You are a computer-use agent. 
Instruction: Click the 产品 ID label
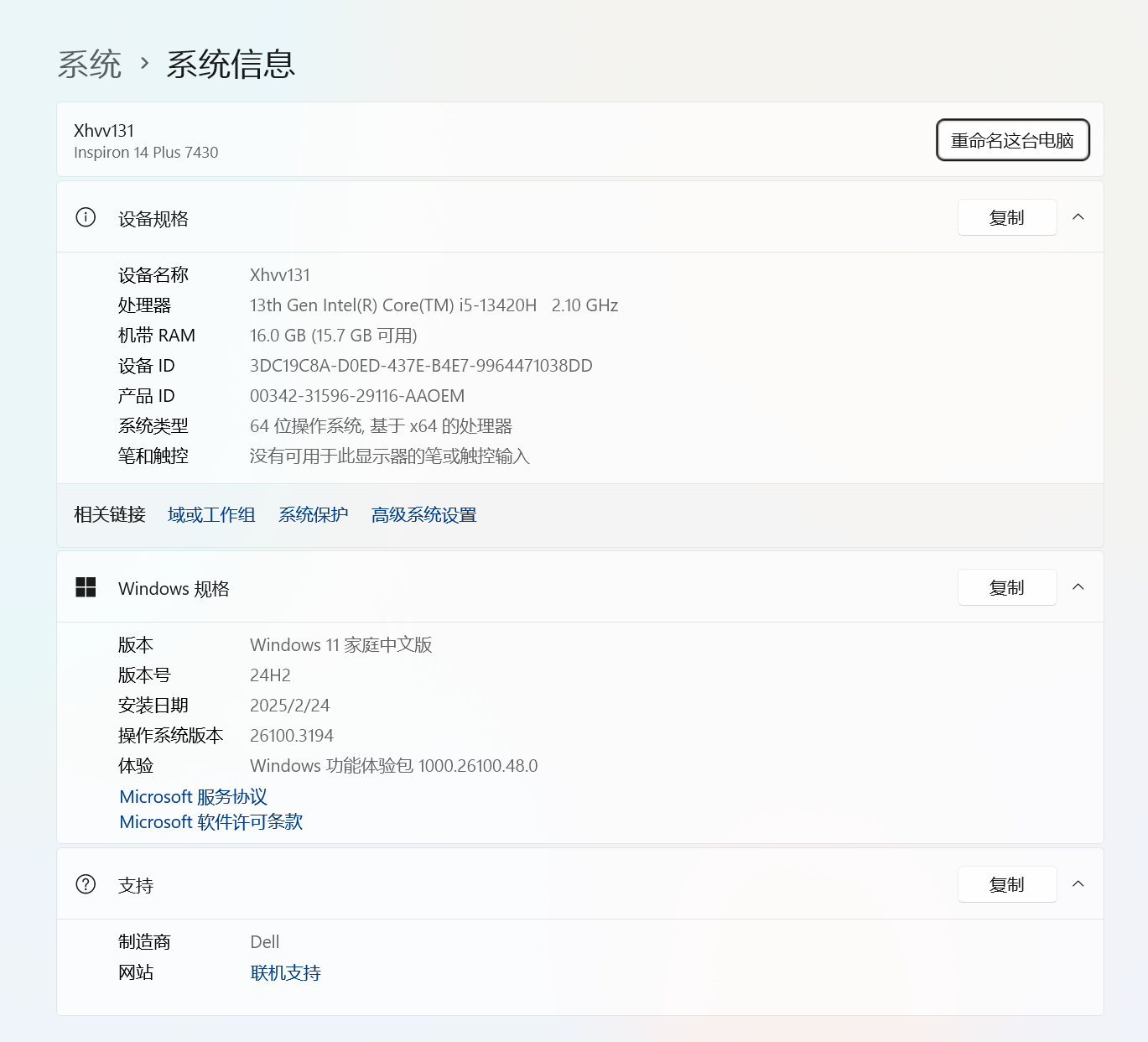[147, 396]
